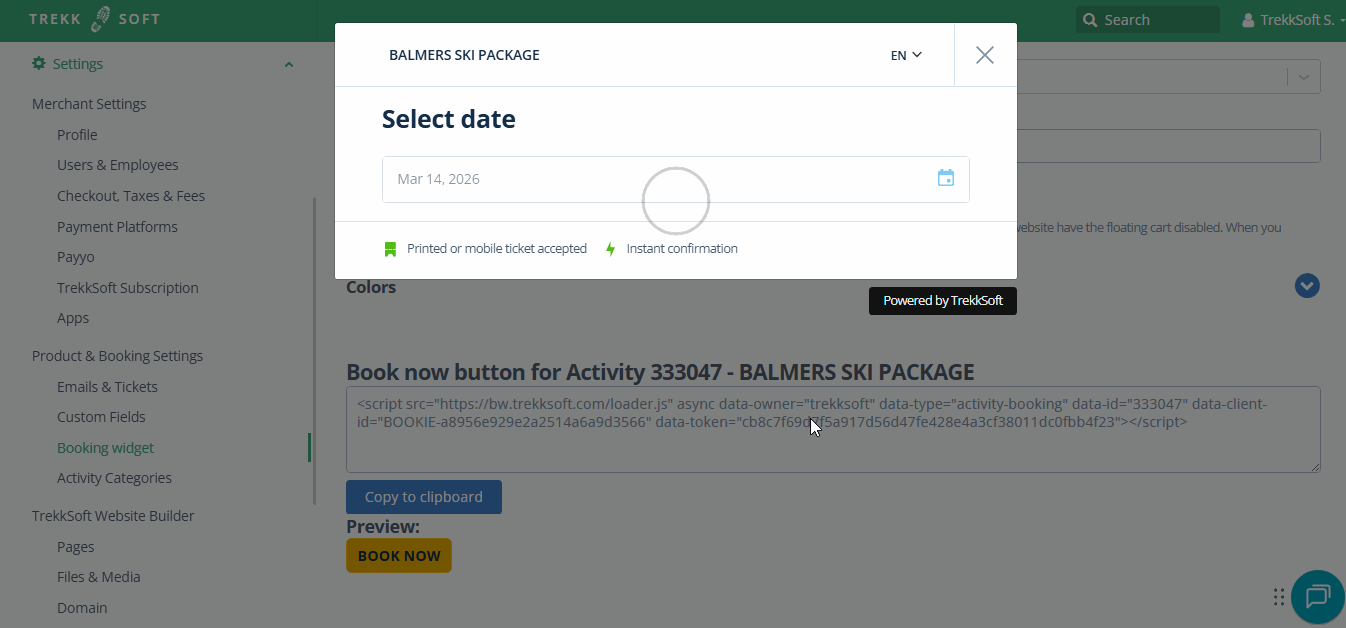Click the Powered by TrekkSoft link
1346x628 pixels.
coord(942,301)
